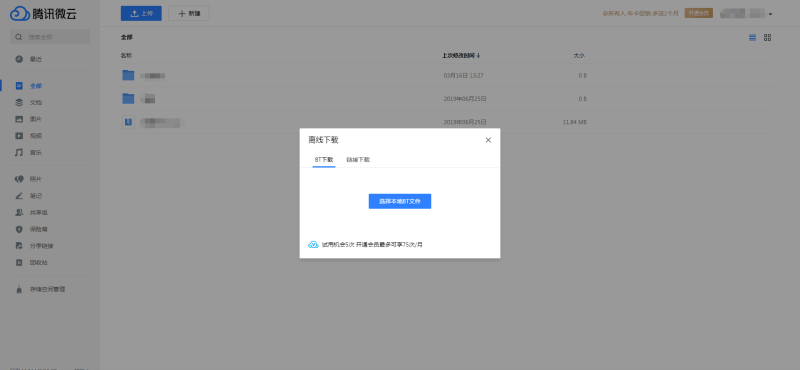
Task: Switch to BT下载 tab
Action: click(x=324, y=160)
